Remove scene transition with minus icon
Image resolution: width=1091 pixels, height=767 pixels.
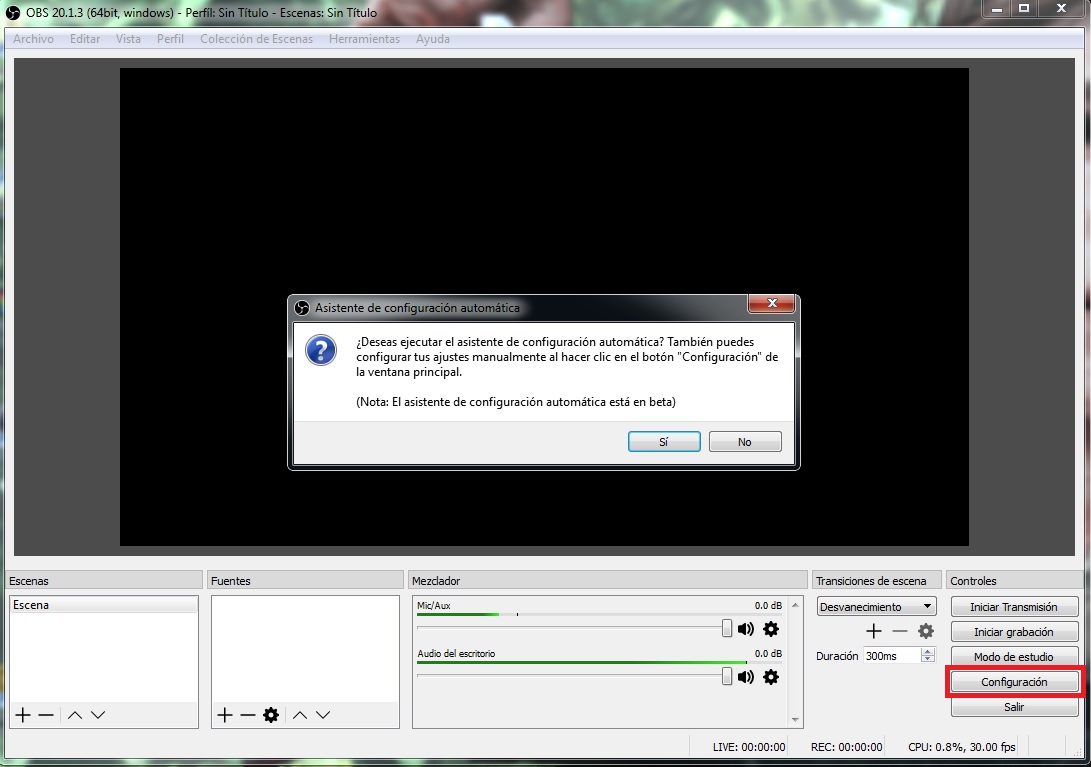(x=900, y=631)
